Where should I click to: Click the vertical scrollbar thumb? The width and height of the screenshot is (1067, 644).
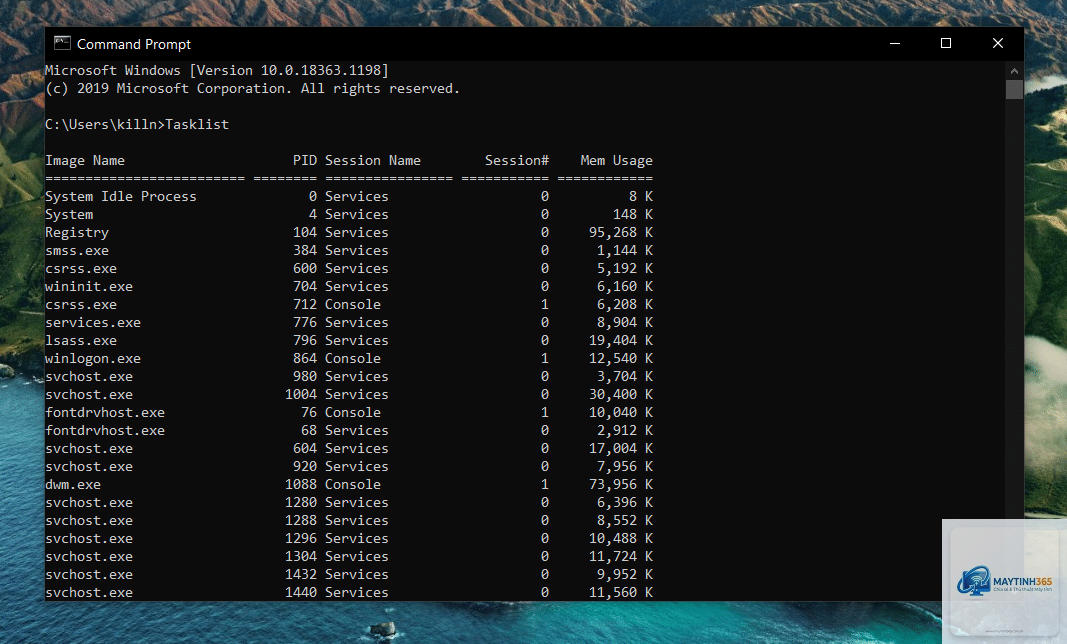1014,90
